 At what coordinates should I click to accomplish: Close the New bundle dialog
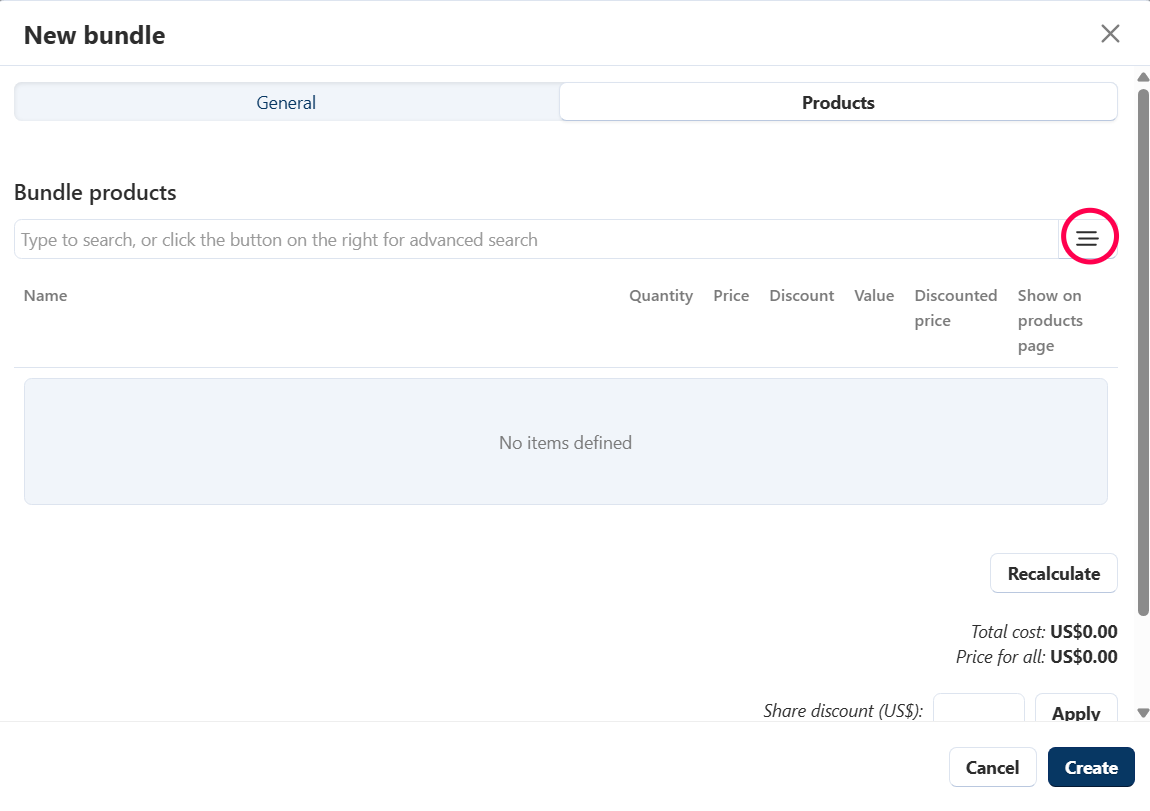click(x=1110, y=34)
